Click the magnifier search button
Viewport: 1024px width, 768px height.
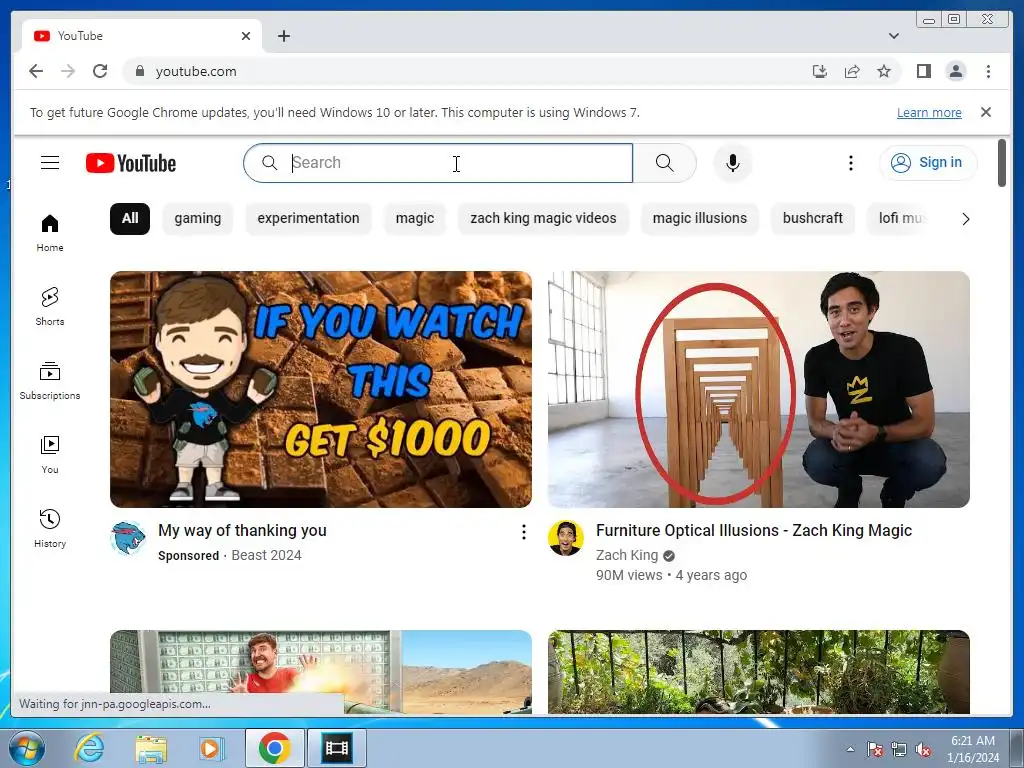pos(664,163)
